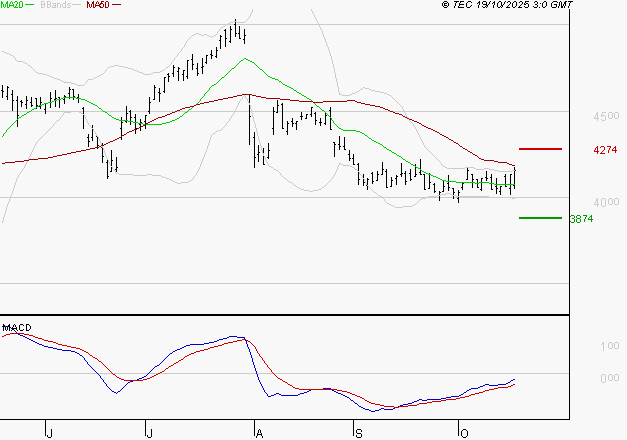Select the A month axis marker
The height and width of the screenshot is (440, 627).
(x=258, y=432)
